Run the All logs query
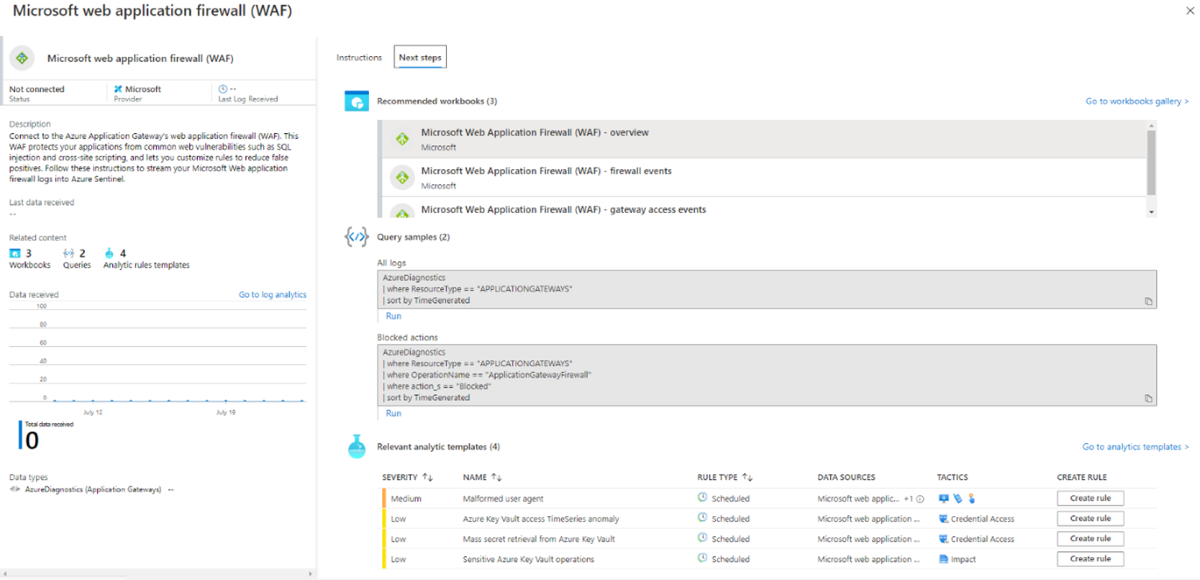 (x=393, y=316)
